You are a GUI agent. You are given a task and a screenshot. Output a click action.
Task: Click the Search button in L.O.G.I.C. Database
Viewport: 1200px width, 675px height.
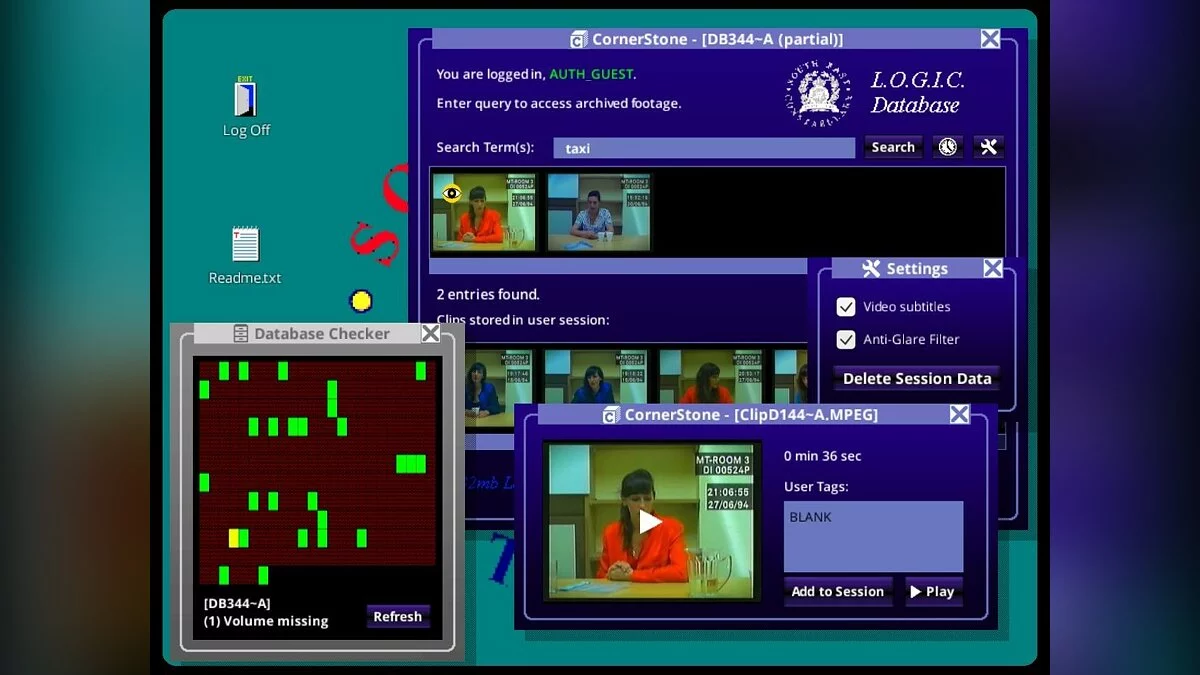click(x=893, y=147)
